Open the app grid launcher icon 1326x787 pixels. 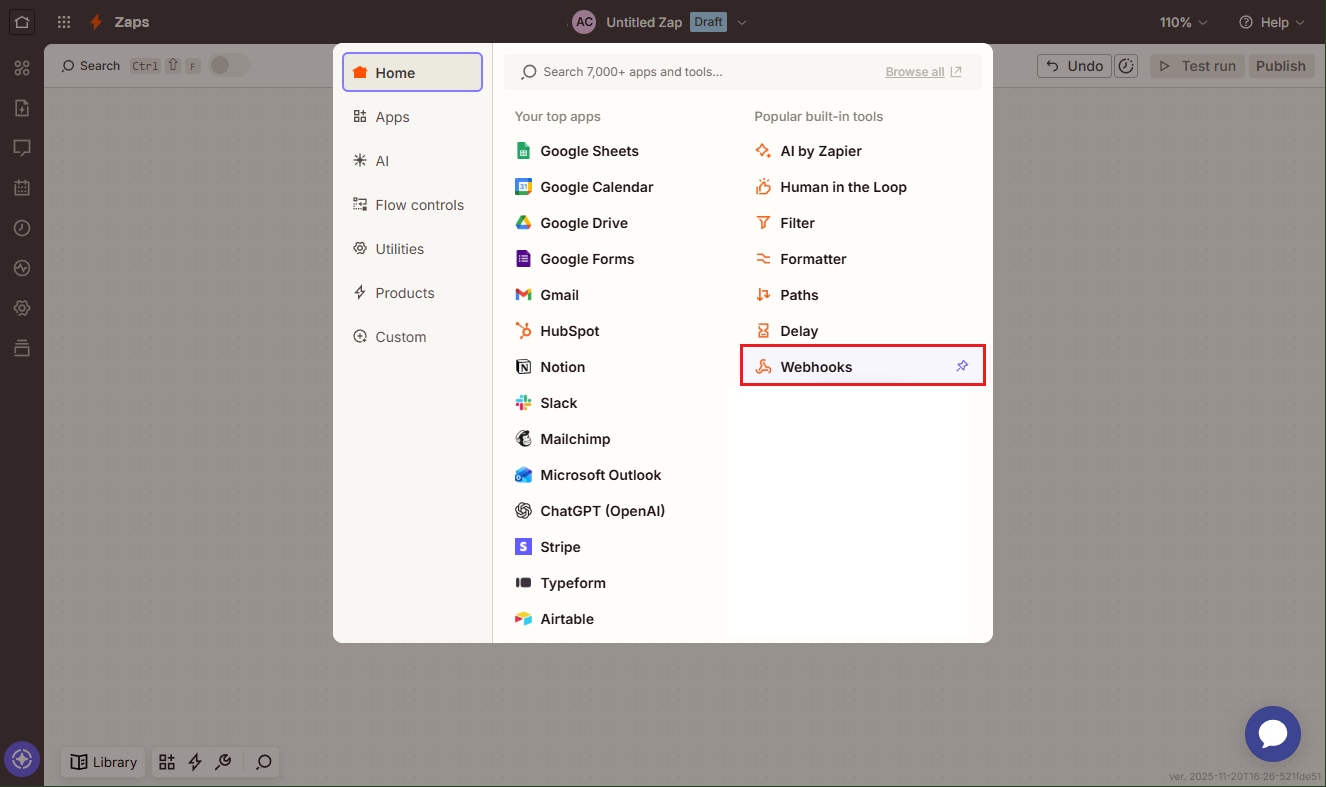pos(64,22)
